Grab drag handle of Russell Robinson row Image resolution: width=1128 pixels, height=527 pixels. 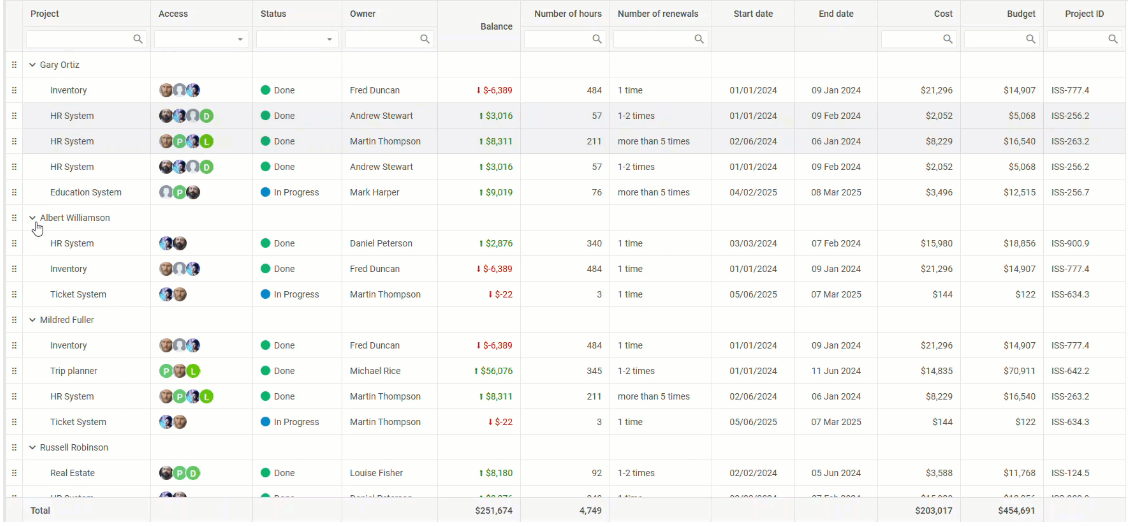click(14, 447)
